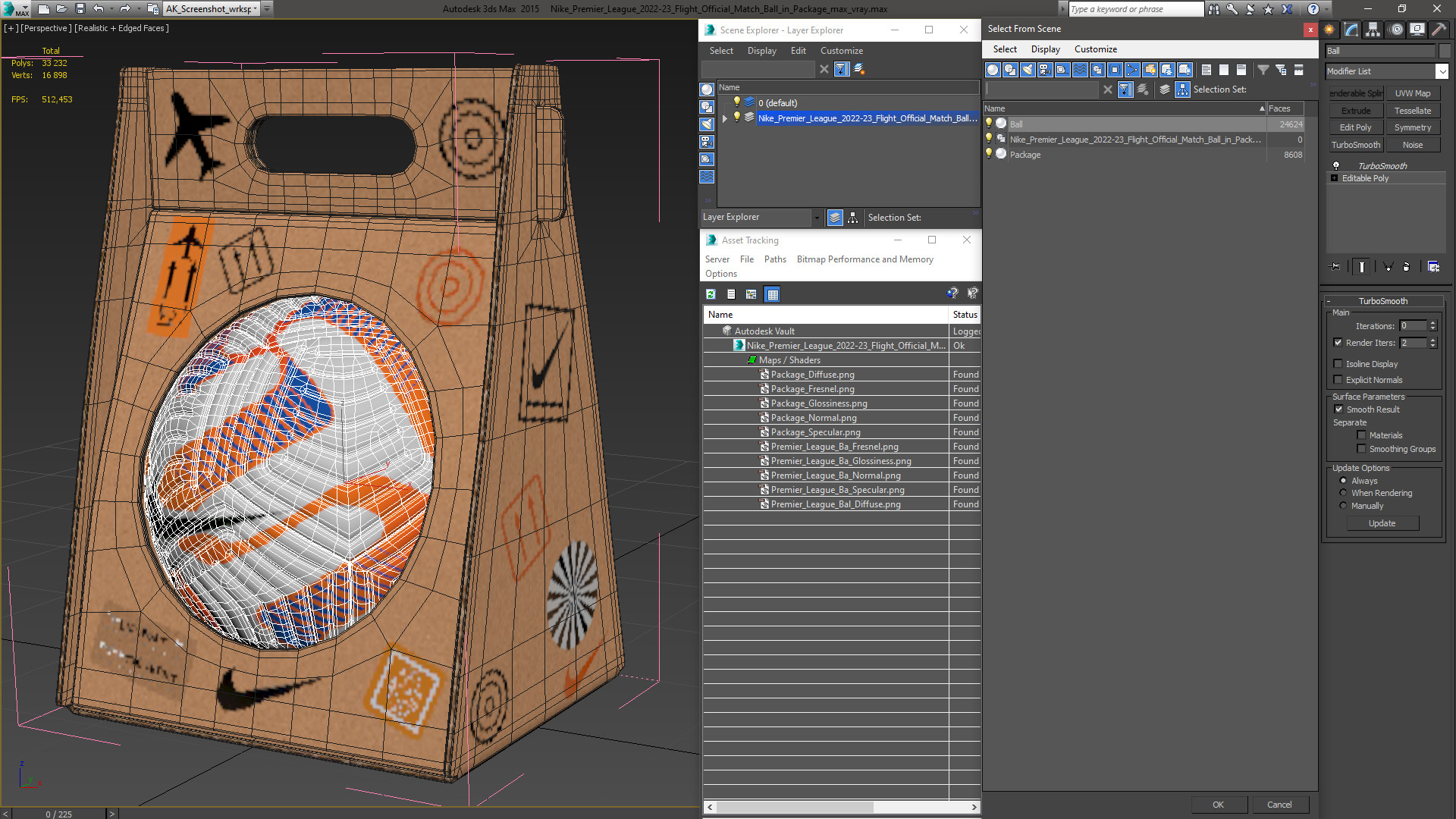Toggle Display Bone objects filter in Select From Scene
1456x819 pixels.
(1132, 70)
